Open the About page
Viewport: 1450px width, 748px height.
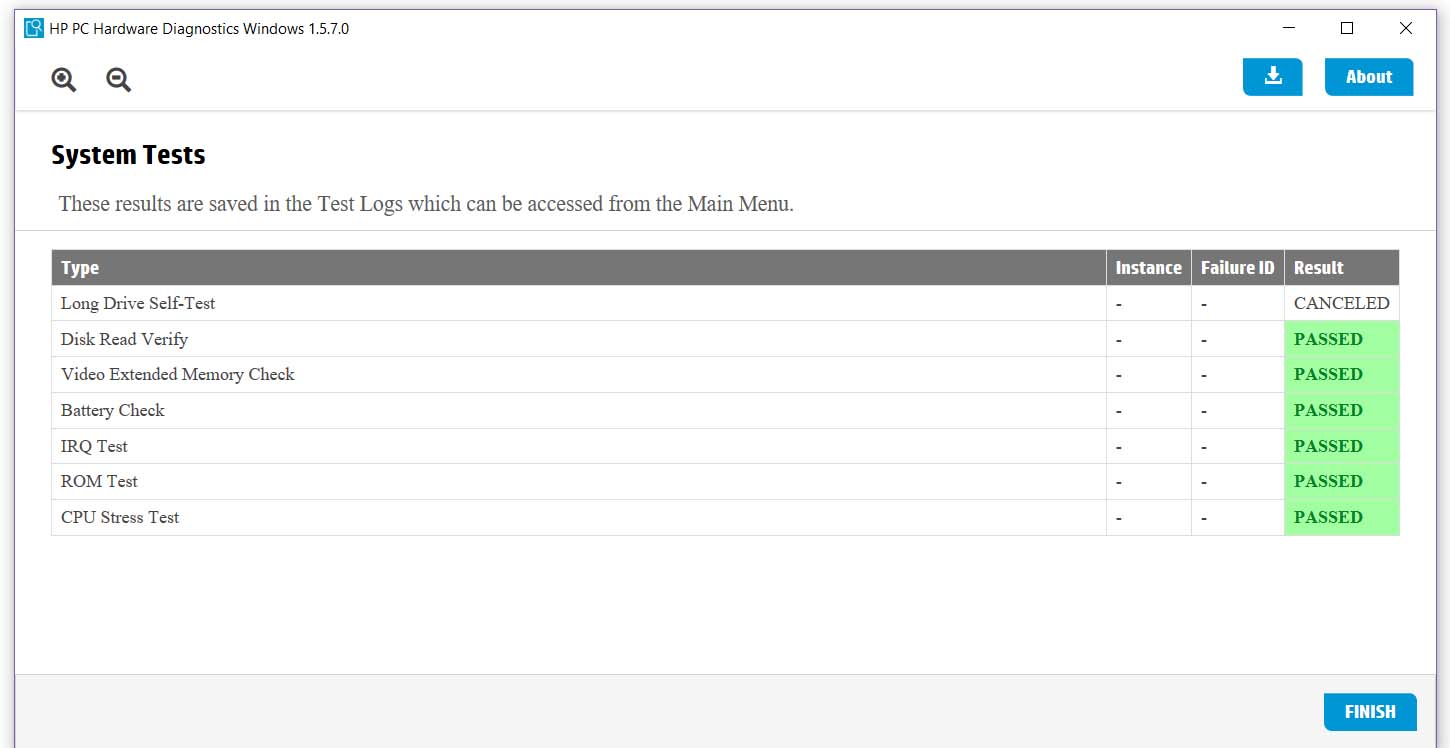tap(1368, 77)
